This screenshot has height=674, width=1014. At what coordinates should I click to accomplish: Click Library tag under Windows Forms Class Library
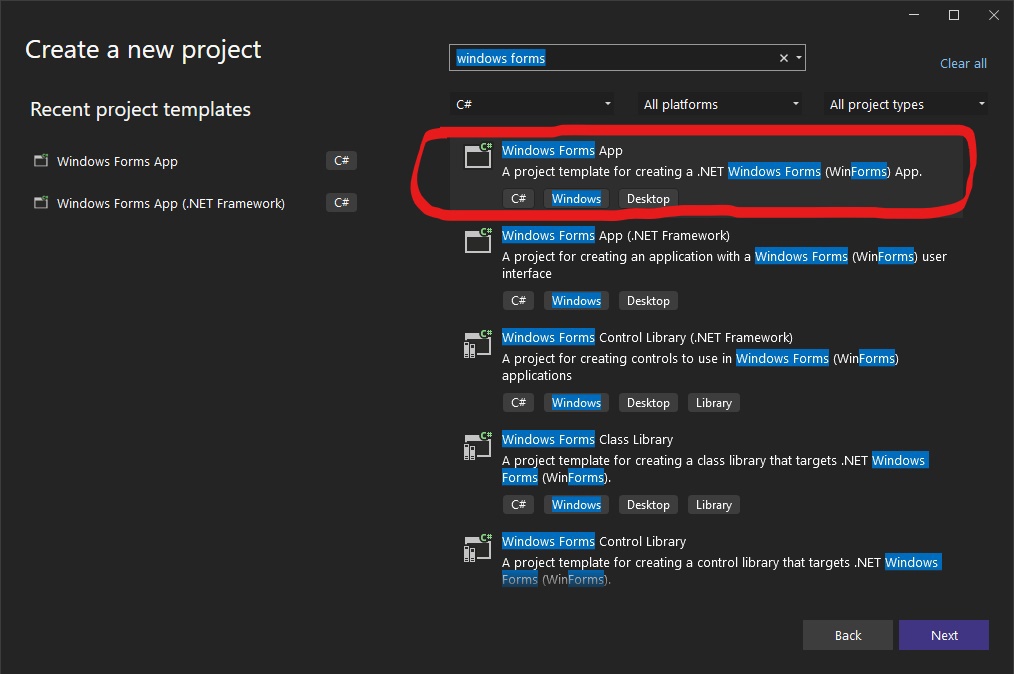point(713,505)
